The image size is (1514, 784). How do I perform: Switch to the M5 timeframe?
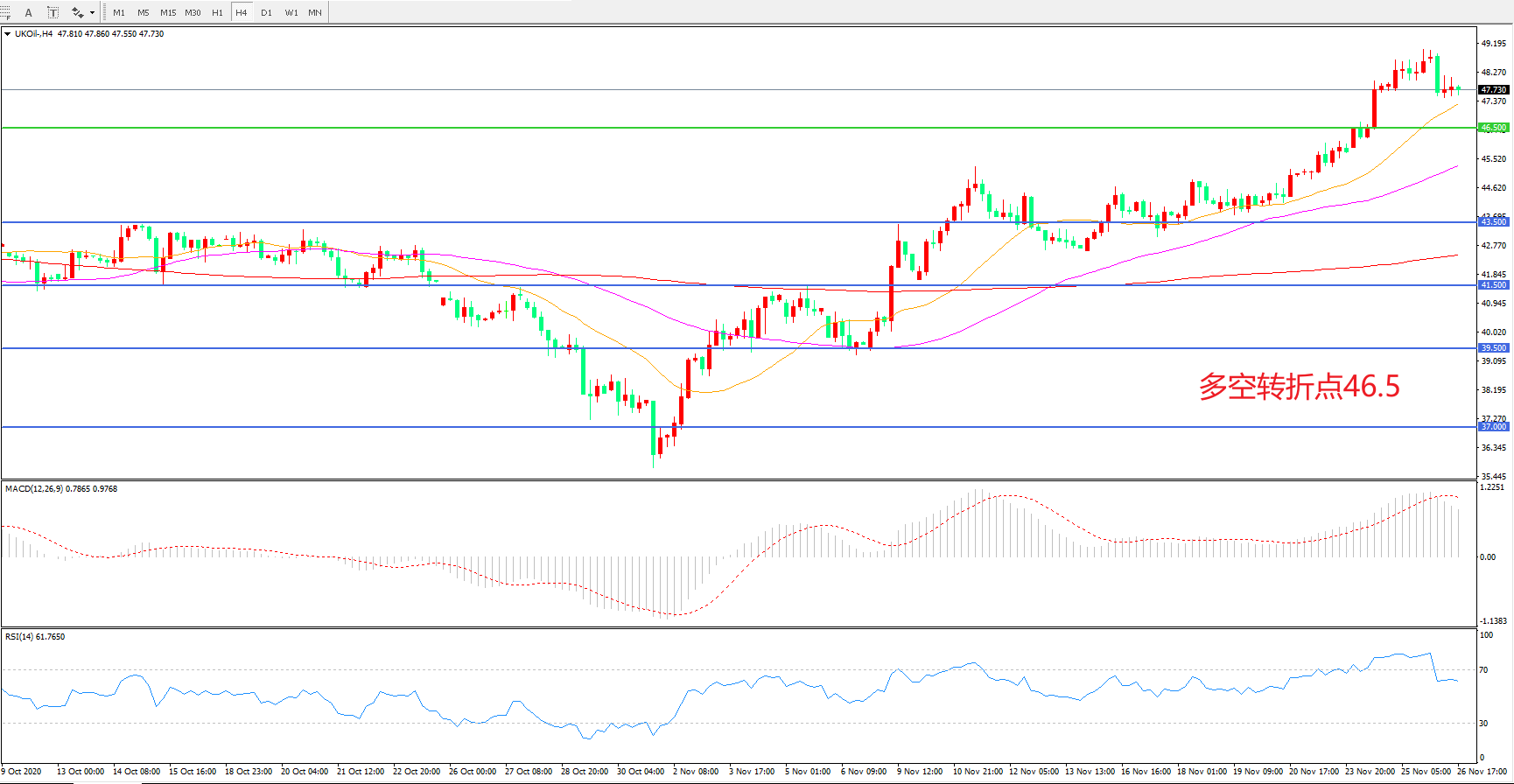pos(144,12)
